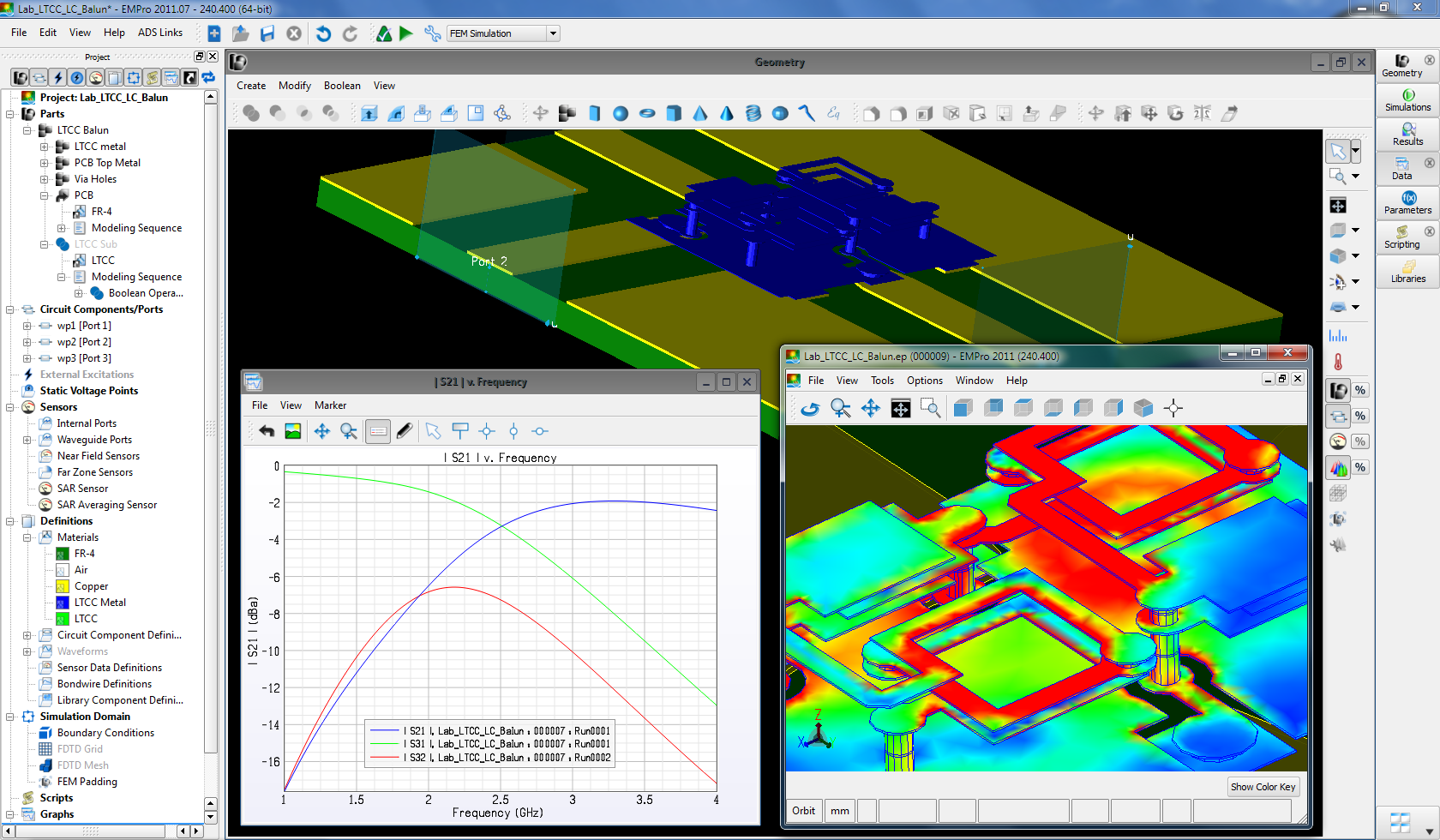Image resolution: width=1440 pixels, height=840 pixels.
Task: Open the Validate project checkmark icon
Action: point(384,33)
